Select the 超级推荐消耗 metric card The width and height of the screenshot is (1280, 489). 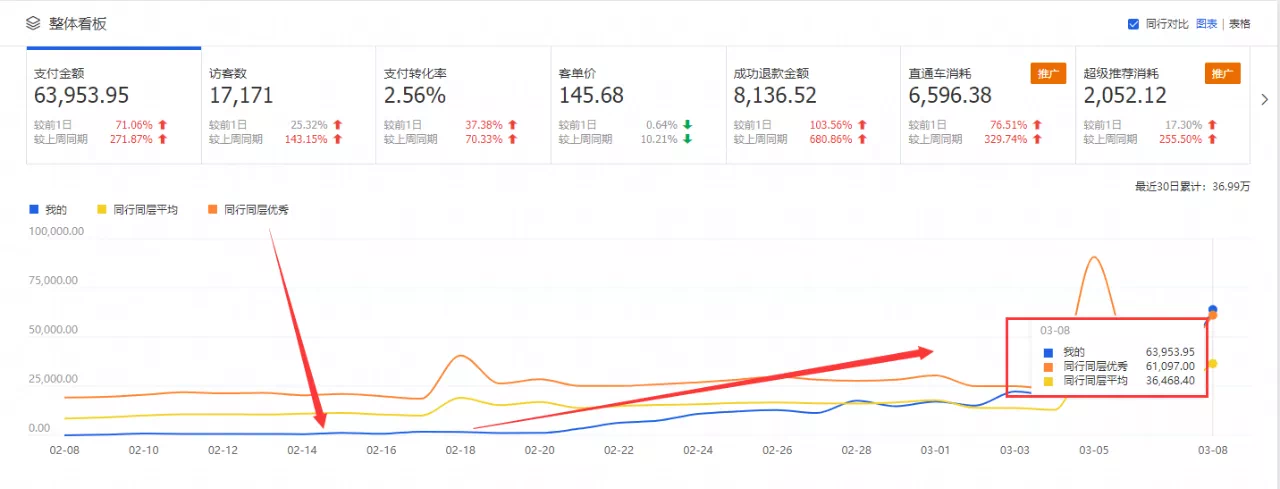(1163, 106)
